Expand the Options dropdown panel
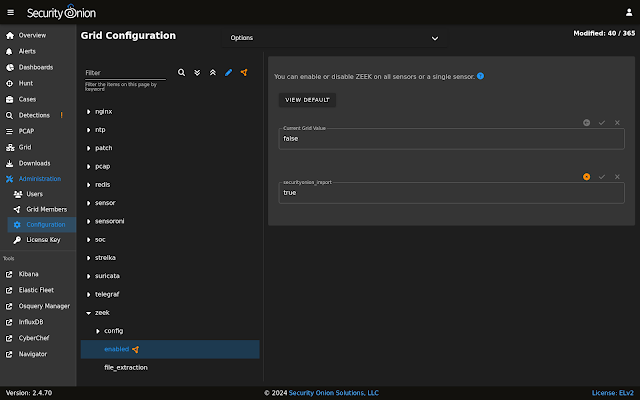This screenshot has width=640, height=400. 334,38
